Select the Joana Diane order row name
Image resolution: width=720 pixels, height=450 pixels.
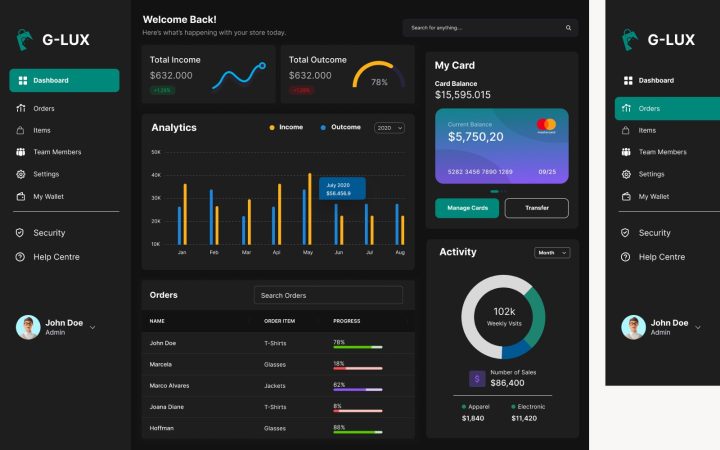click(x=167, y=407)
